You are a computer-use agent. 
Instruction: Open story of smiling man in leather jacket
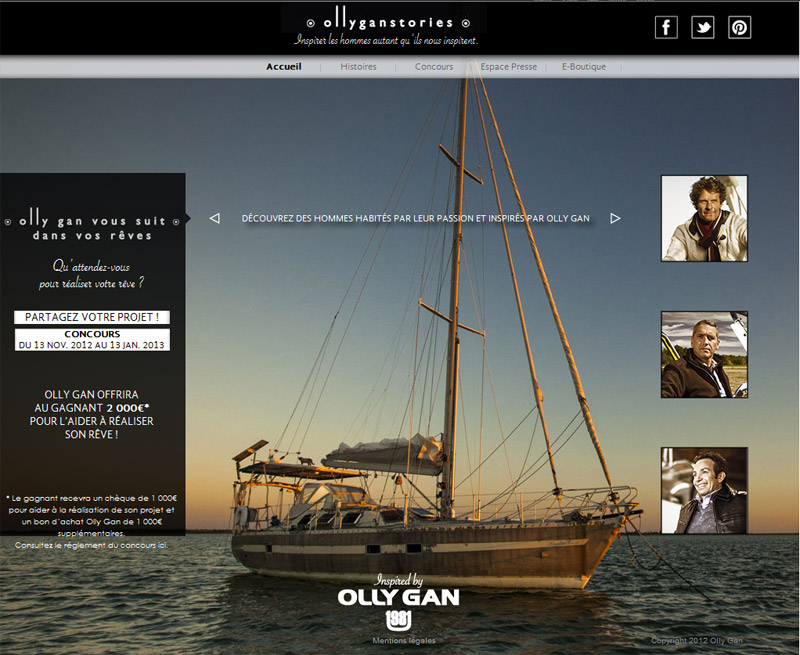click(x=704, y=491)
